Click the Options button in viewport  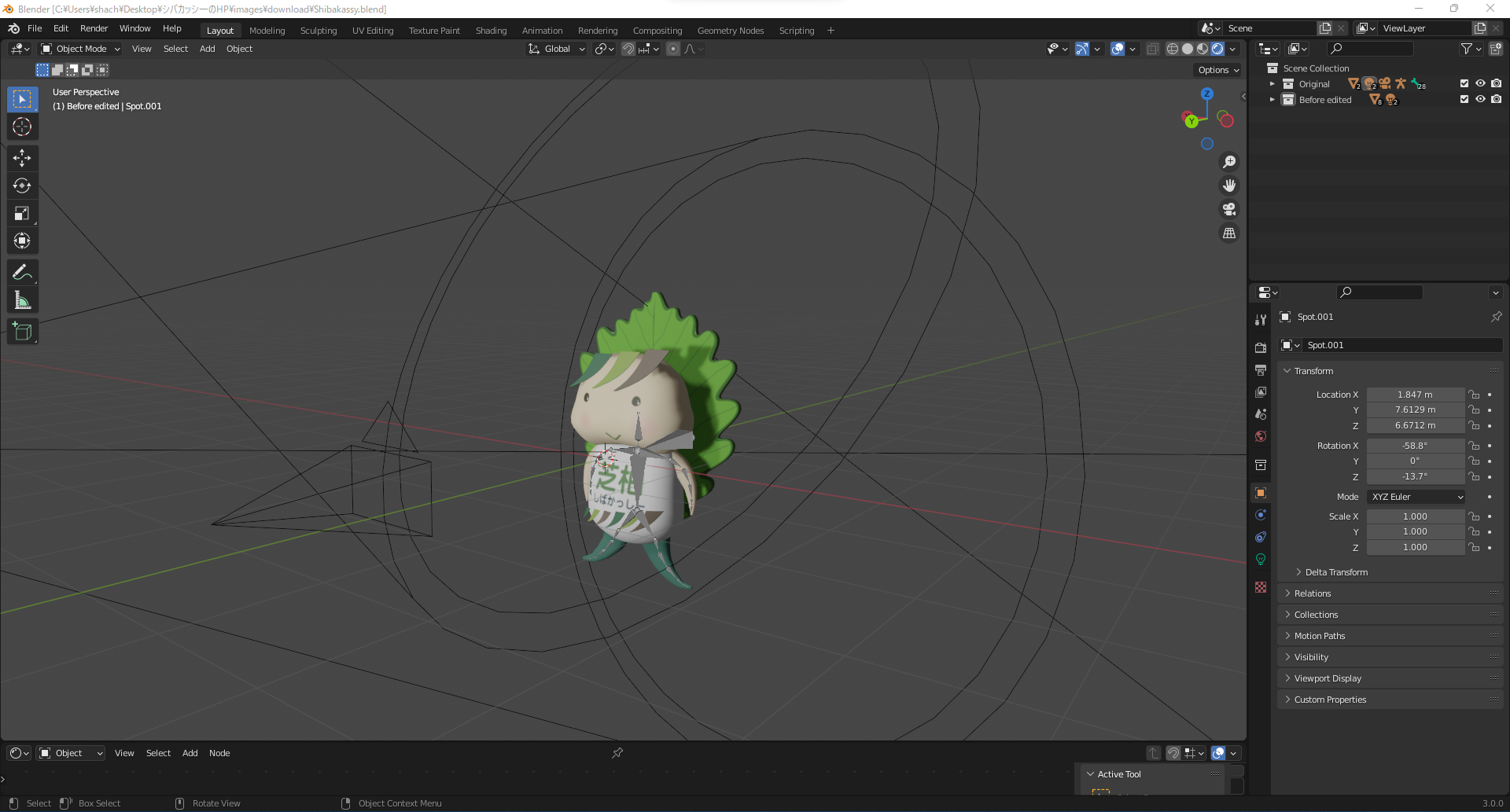click(1217, 70)
